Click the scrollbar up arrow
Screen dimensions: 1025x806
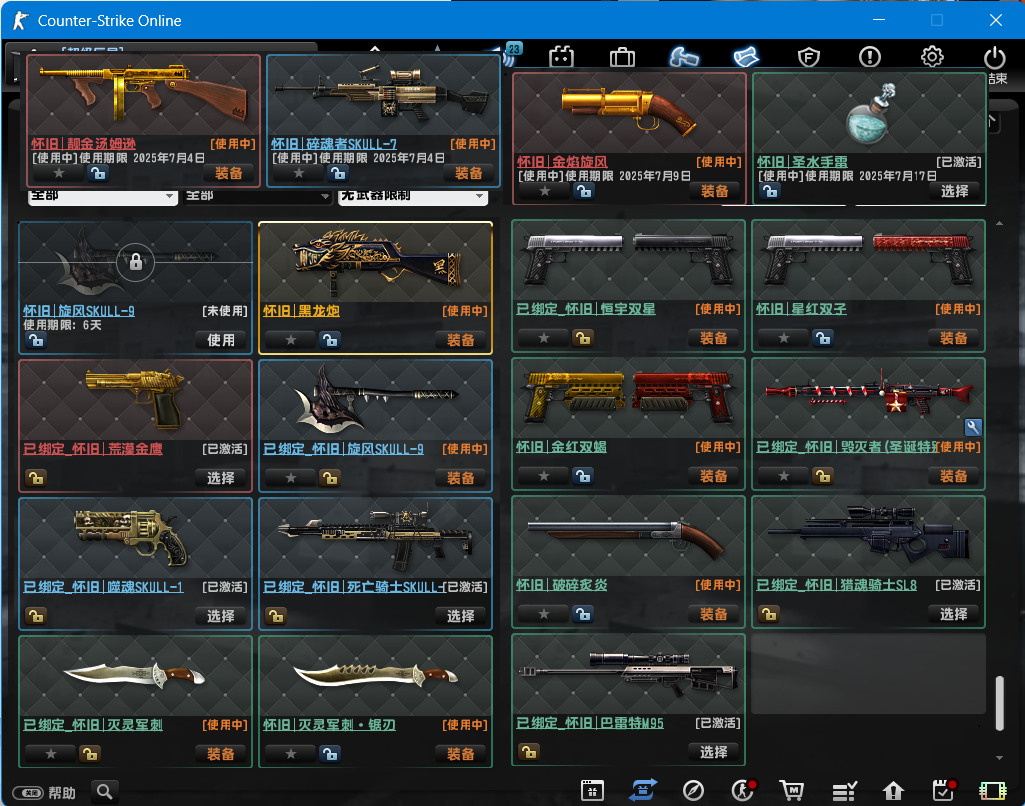coord(999,224)
